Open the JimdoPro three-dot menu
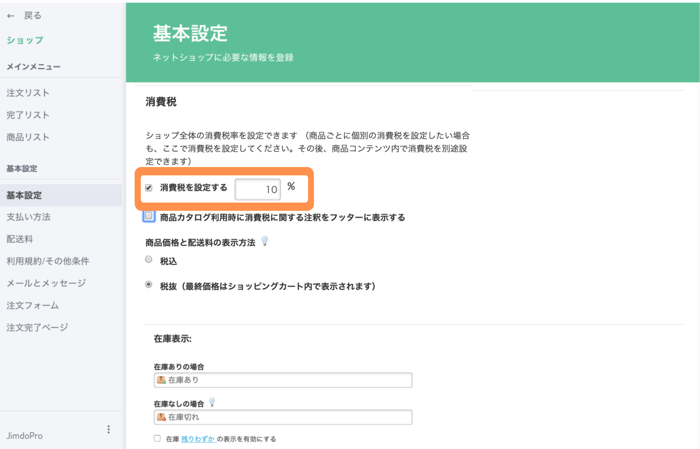The width and height of the screenshot is (700, 449). coord(108,429)
